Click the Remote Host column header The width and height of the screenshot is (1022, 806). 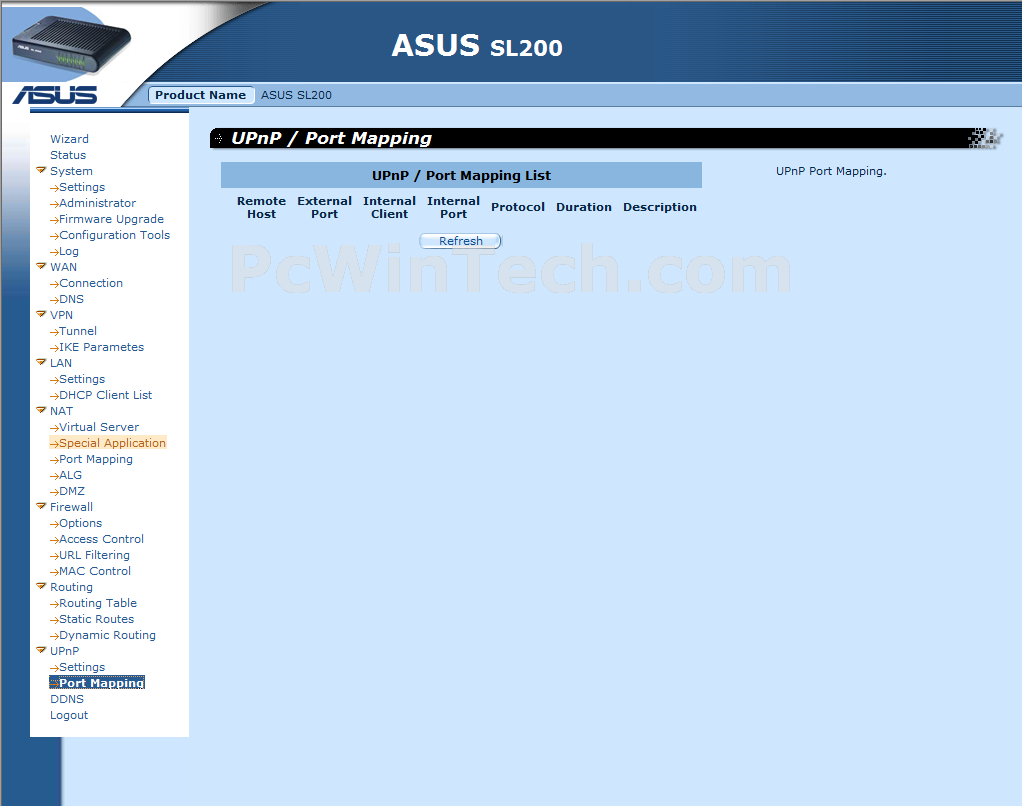coord(261,207)
